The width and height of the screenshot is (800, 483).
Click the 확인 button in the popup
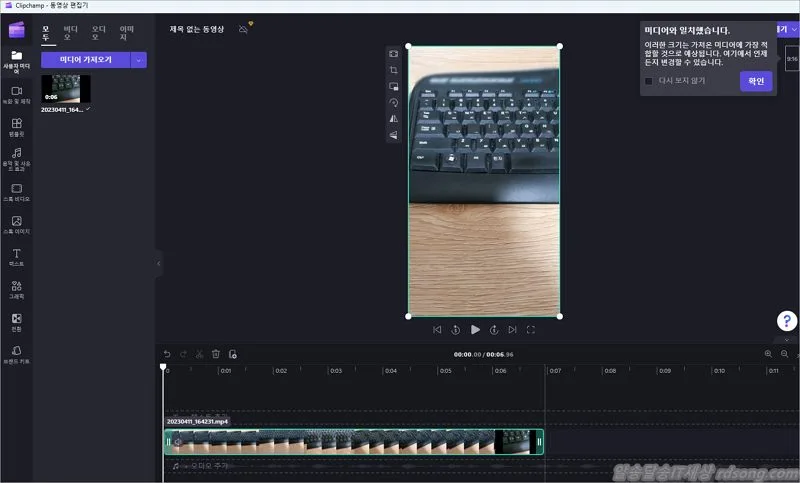point(755,81)
